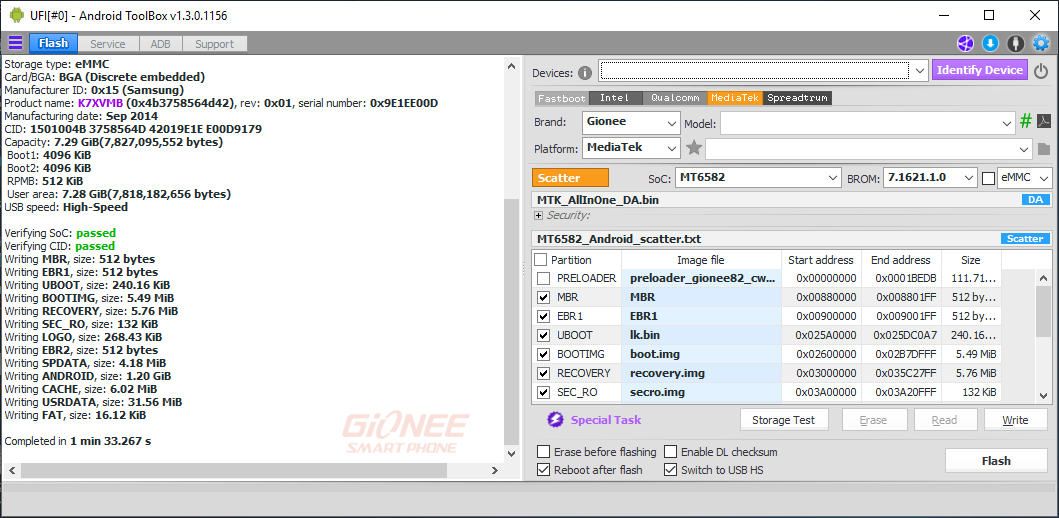1059x518 pixels.
Task: Click the Devices info icon
Action: pos(585,73)
